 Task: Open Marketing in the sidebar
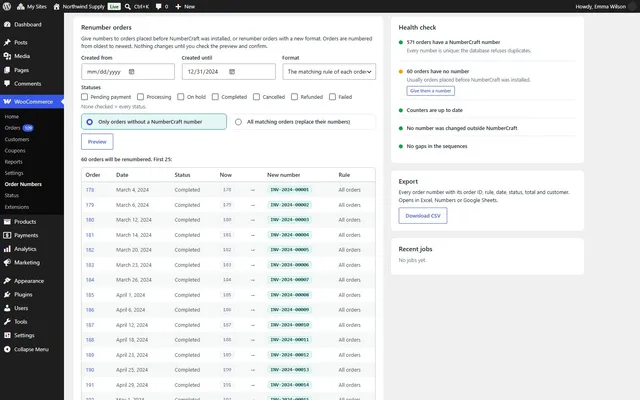click(x=32, y=262)
